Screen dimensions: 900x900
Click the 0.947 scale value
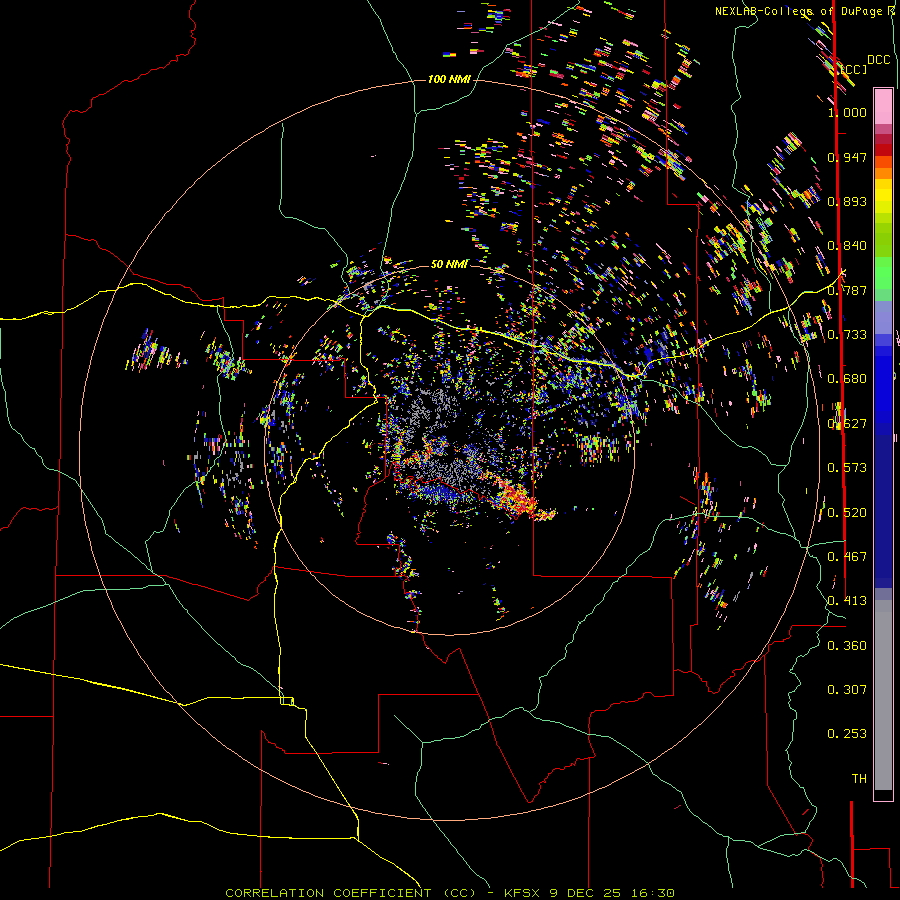[847, 157]
